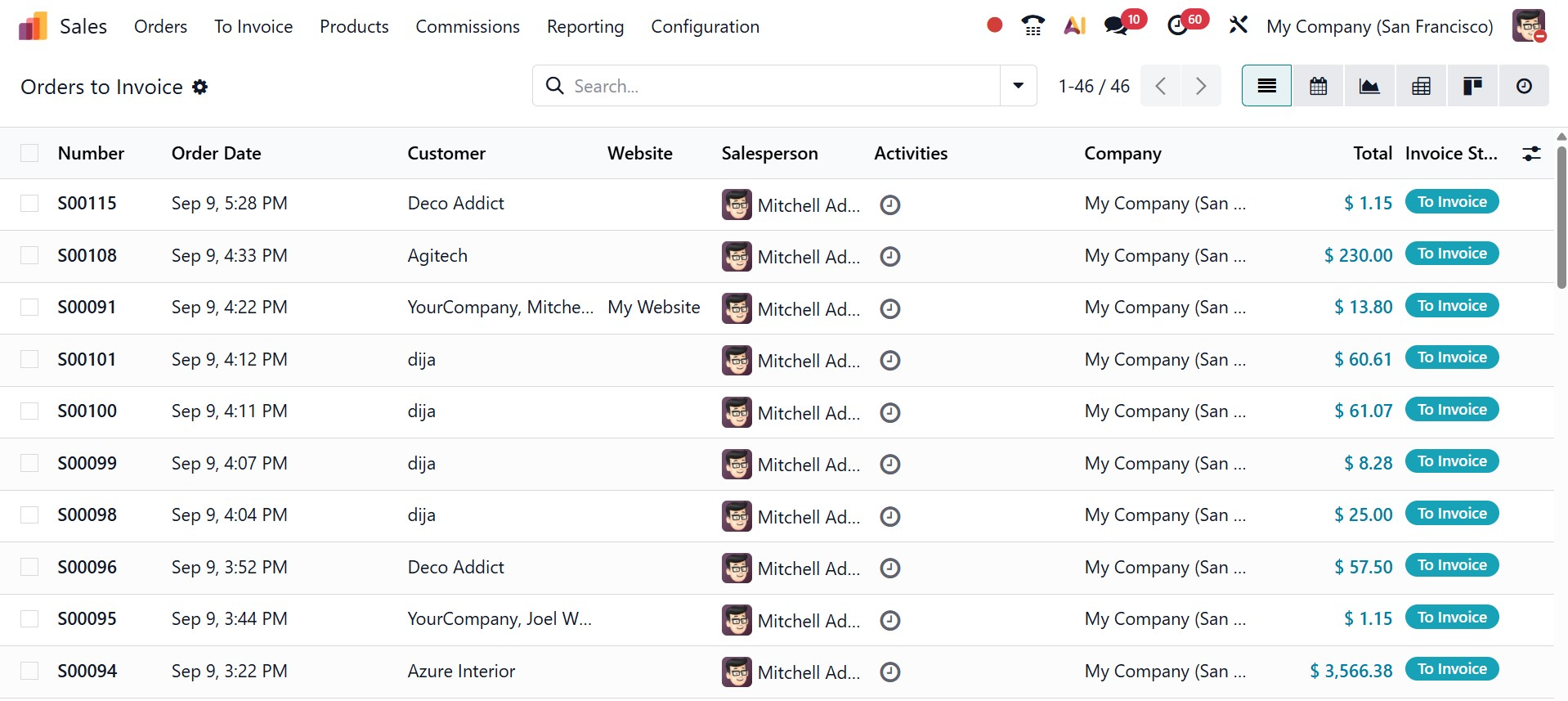Switch to calendar view
1568x701 pixels.
(x=1318, y=86)
